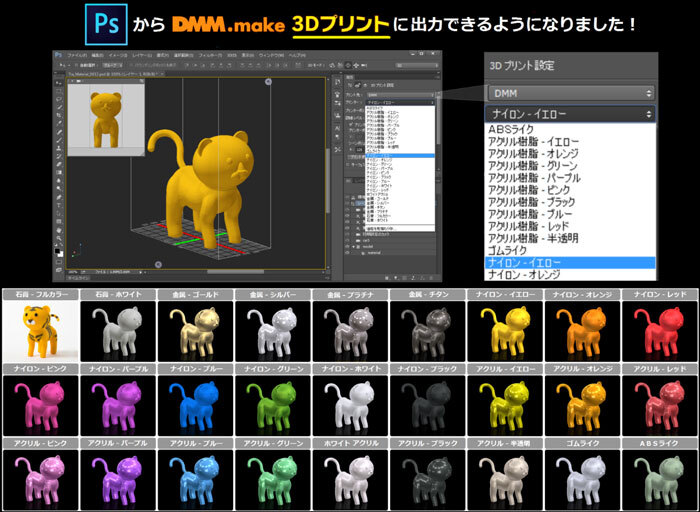Open the プリント先 dropdown in Photoshop properties panel
This screenshot has height=512, width=700.
click(400, 95)
